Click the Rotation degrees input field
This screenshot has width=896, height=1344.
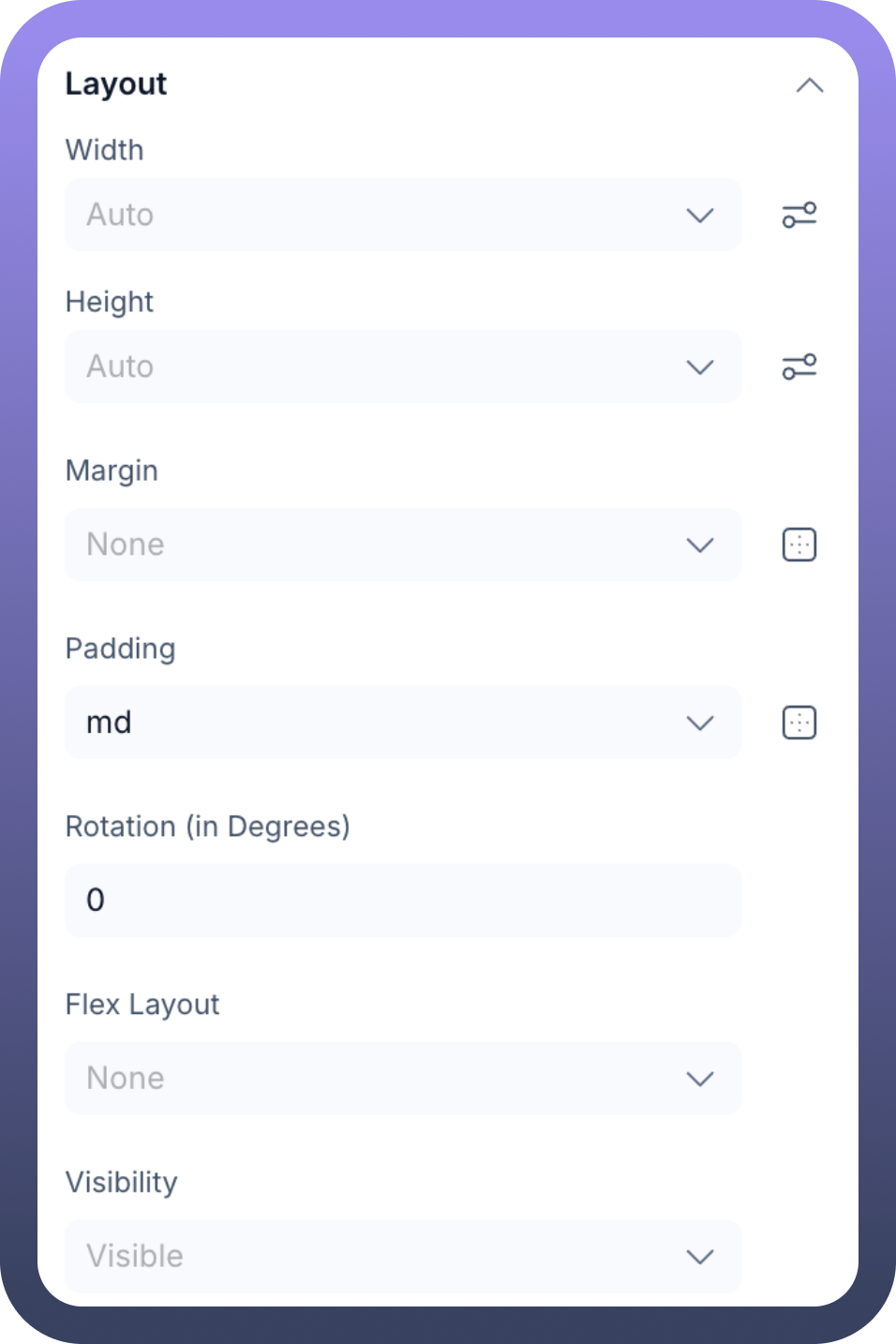(x=403, y=901)
